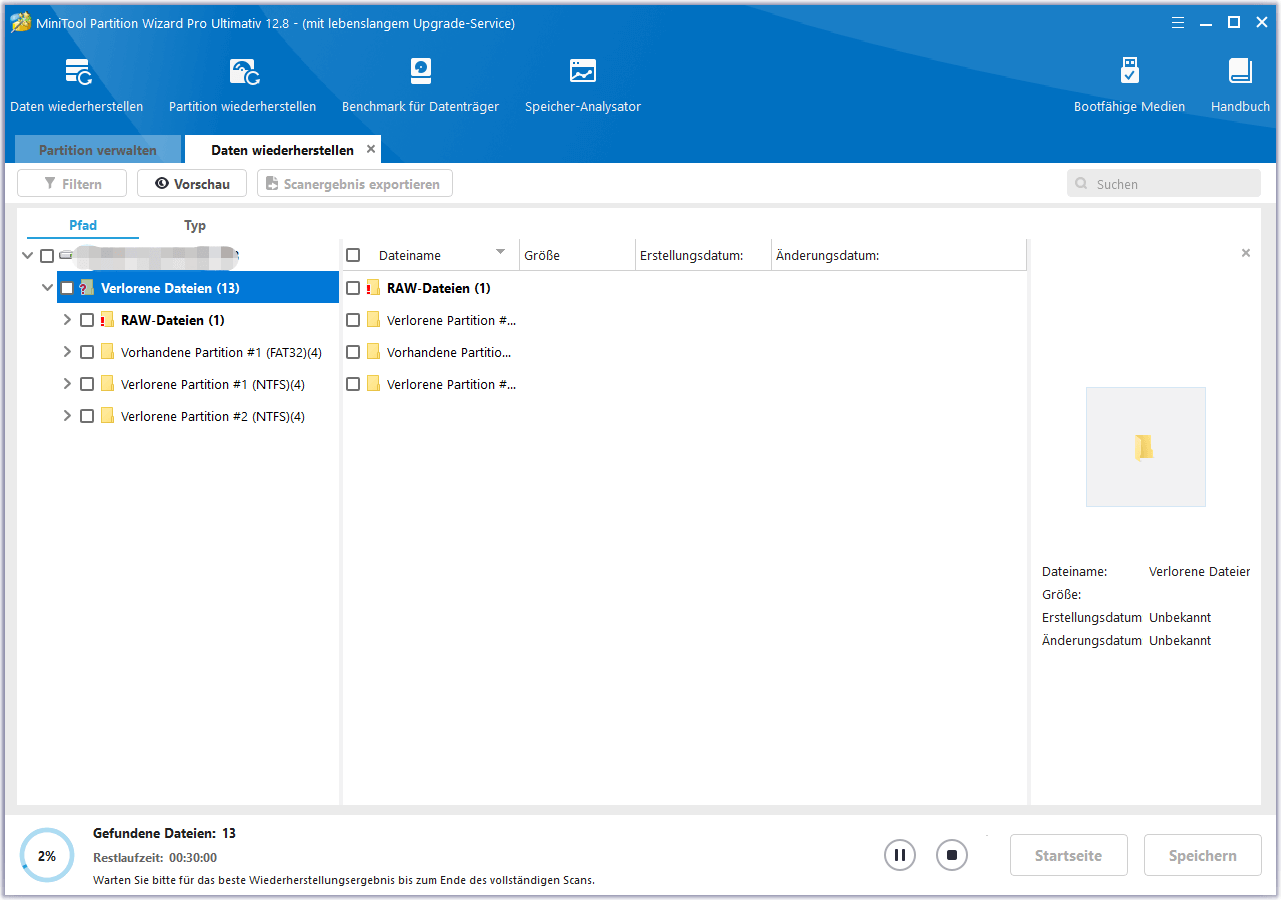Click RAW-Dateien folder icon in tree

(107, 320)
